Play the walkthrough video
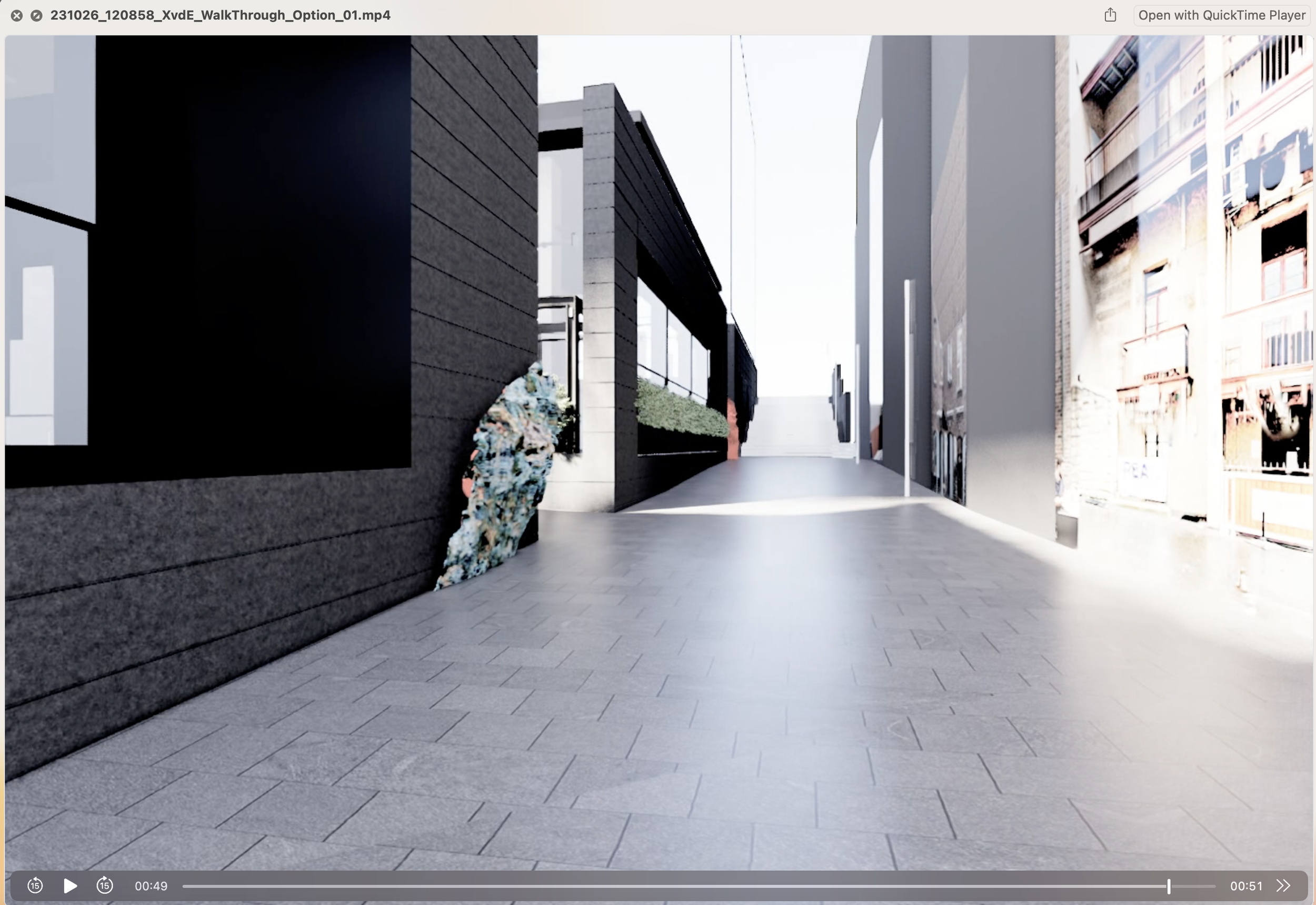This screenshot has width=1316, height=905. (x=71, y=885)
